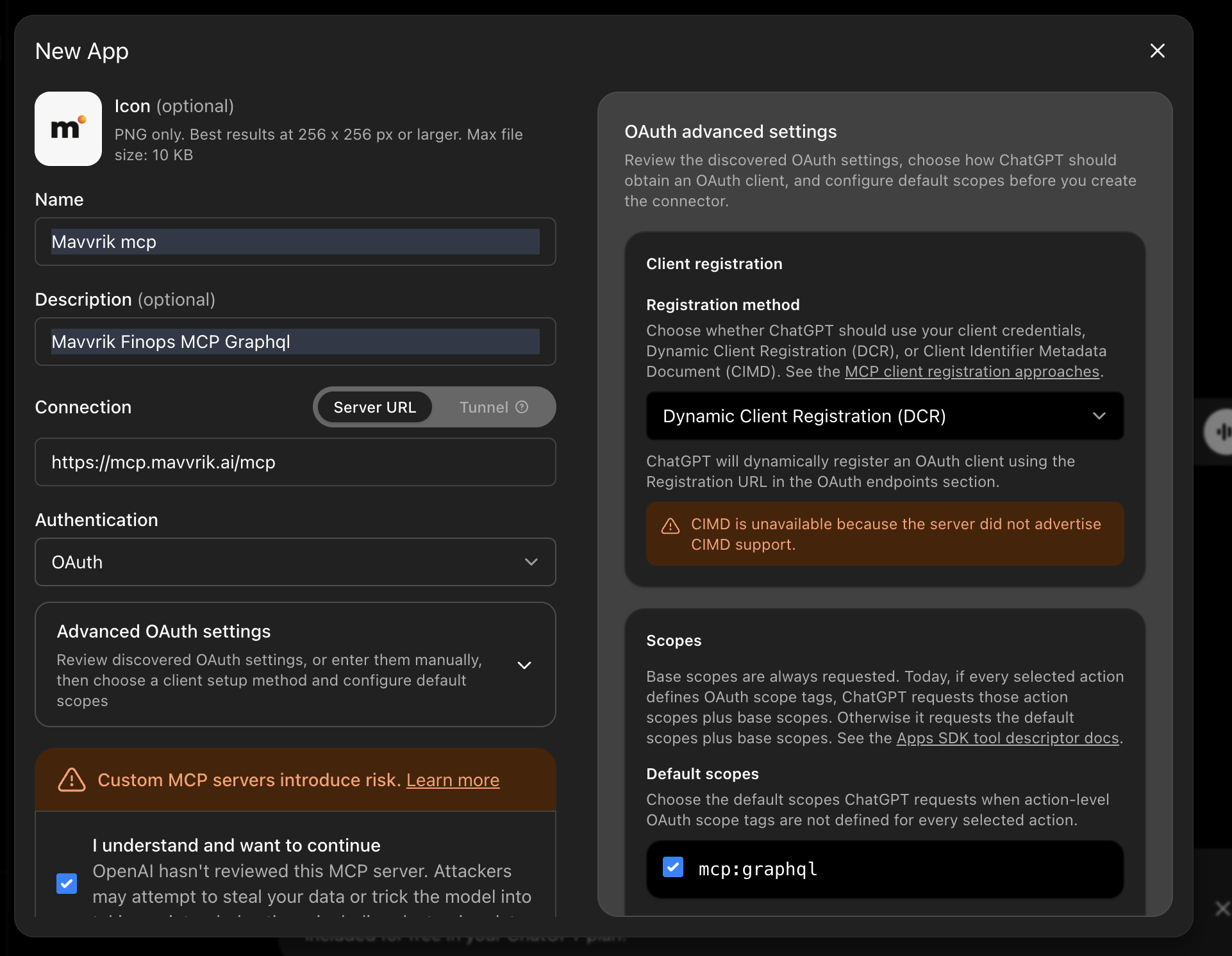1232x956 pixels.
Task: Edit the server URL input
Action: pyautogui.click(x=296, y=462)
